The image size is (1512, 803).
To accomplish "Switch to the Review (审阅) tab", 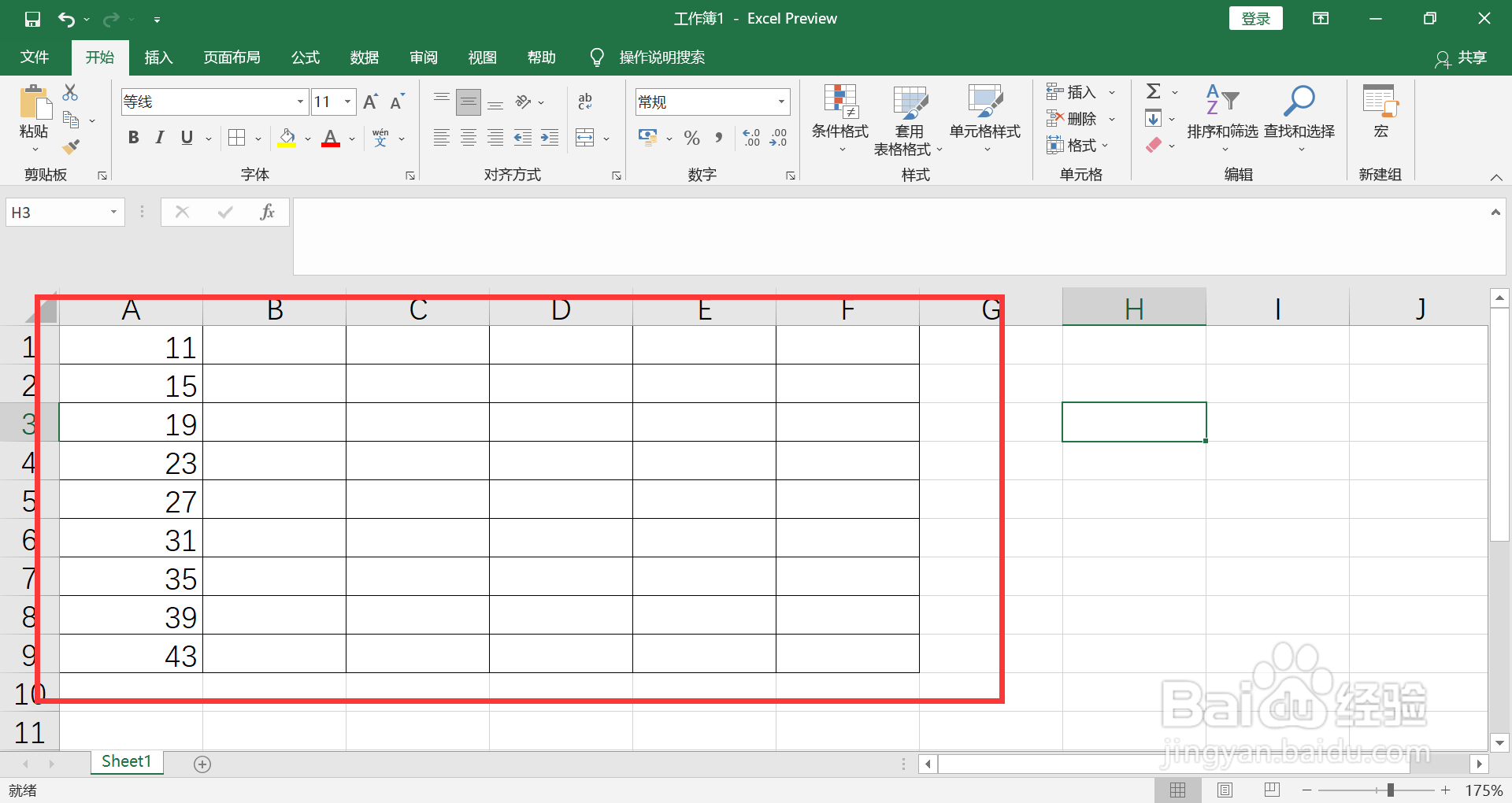I will [x=424, y=57].
